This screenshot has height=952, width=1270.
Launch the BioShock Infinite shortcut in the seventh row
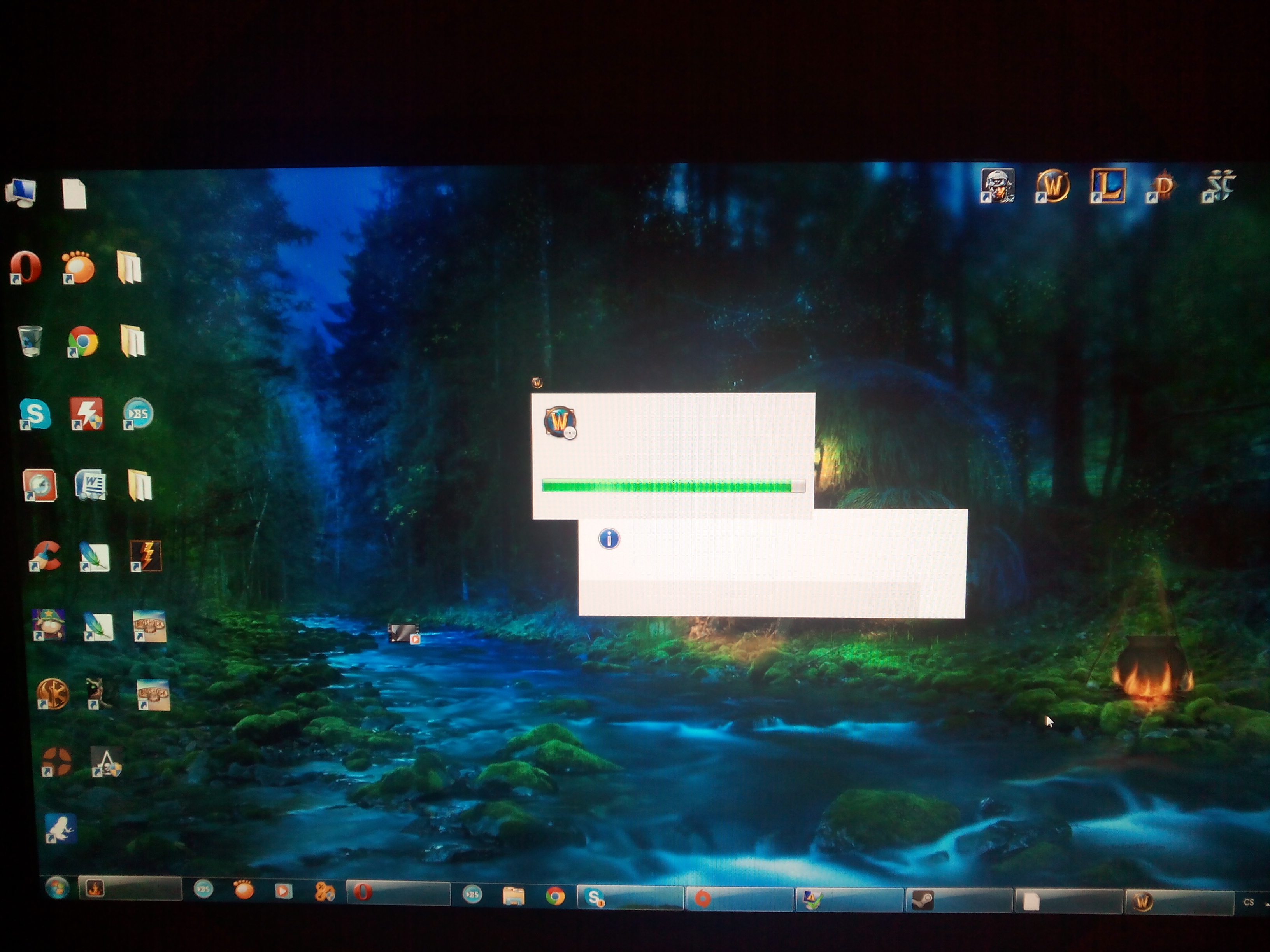149,626
